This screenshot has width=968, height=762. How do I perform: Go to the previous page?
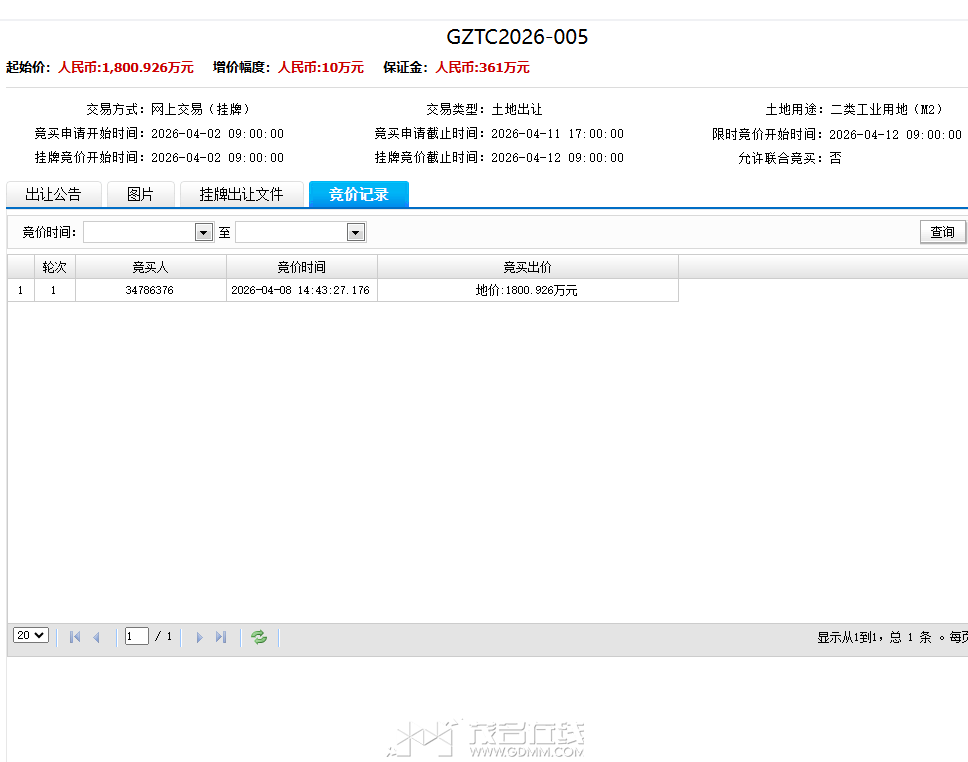click(96, 636)
